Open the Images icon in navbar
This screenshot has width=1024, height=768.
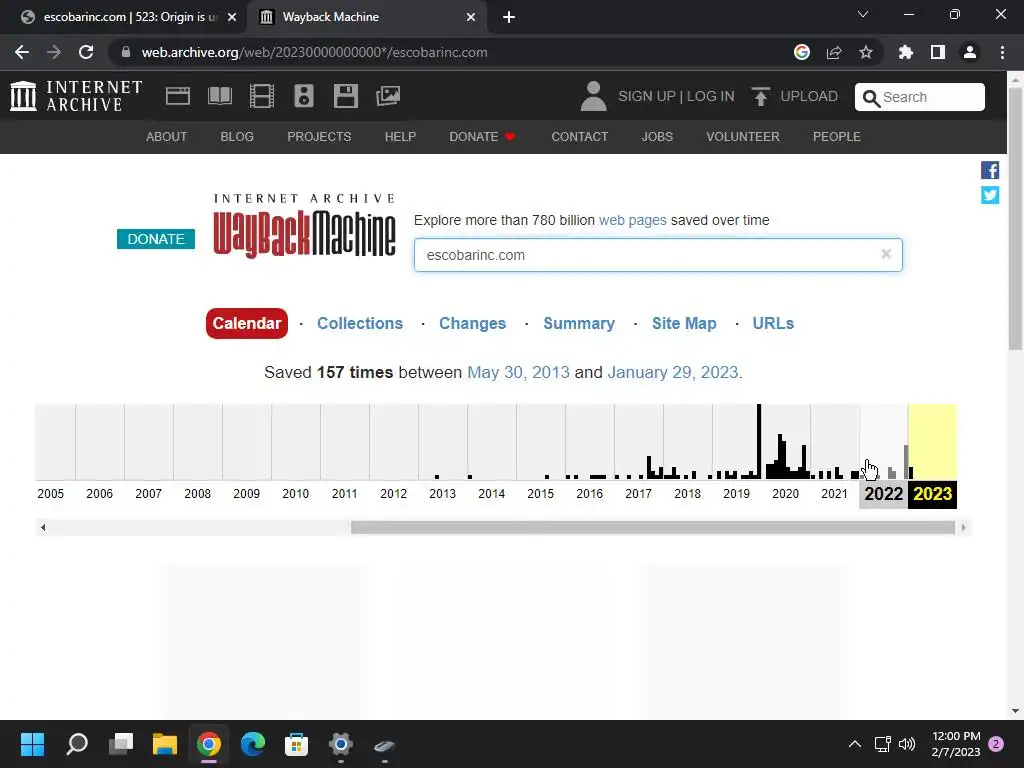388,96
